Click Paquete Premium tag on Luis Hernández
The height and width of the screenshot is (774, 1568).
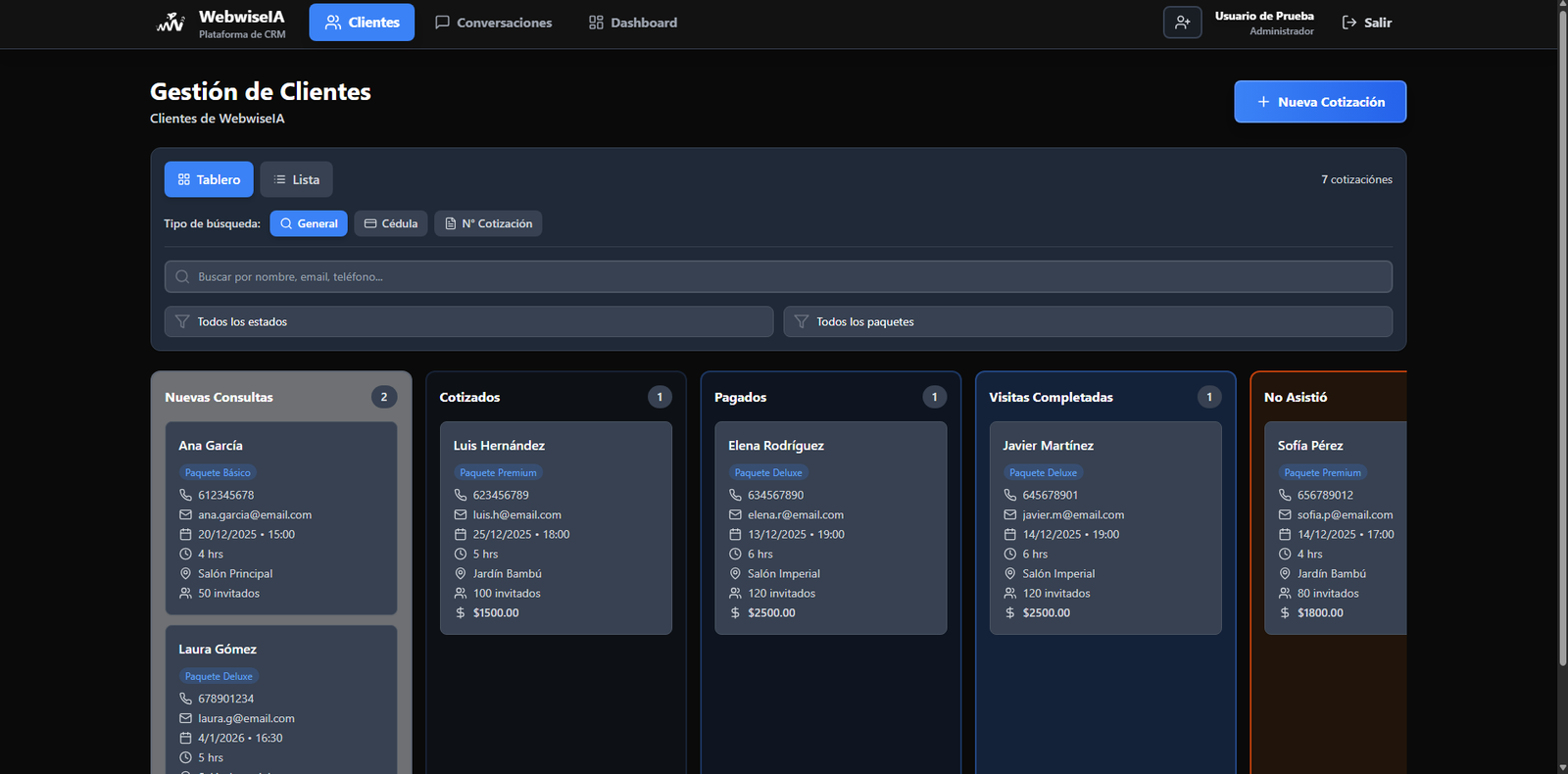coord(498,472)
